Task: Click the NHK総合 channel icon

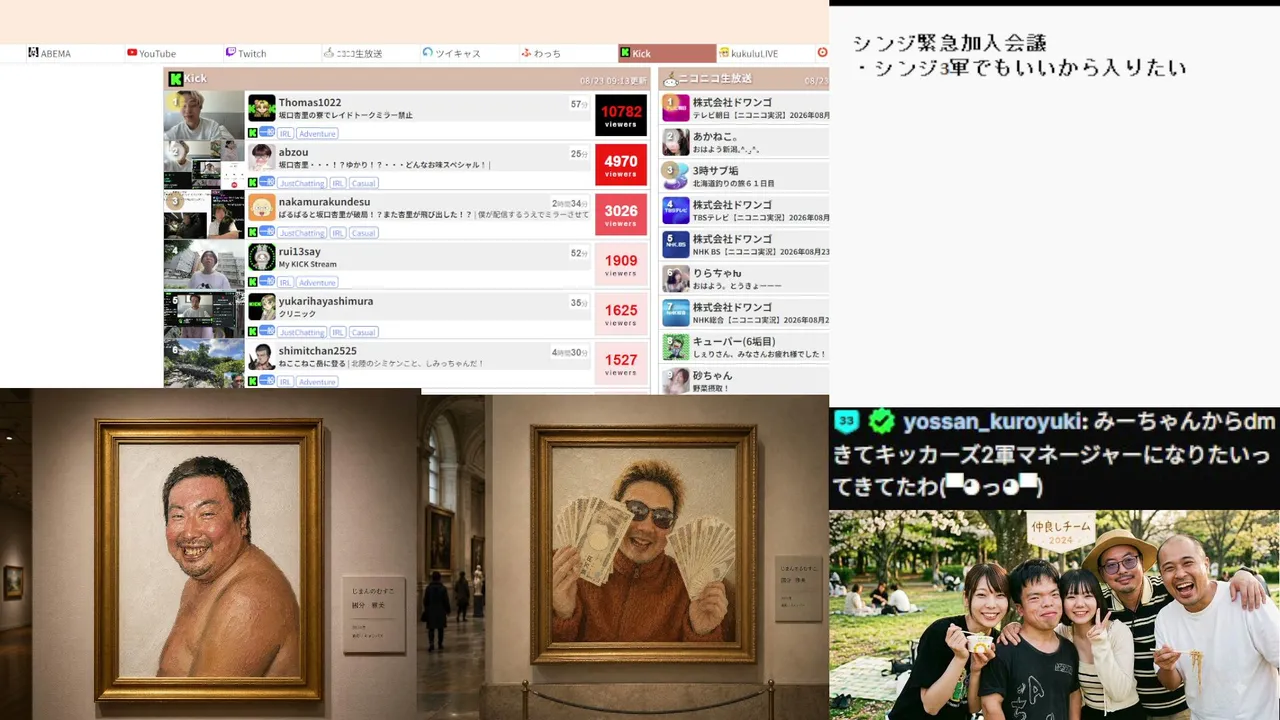Action: pos(676,313)
